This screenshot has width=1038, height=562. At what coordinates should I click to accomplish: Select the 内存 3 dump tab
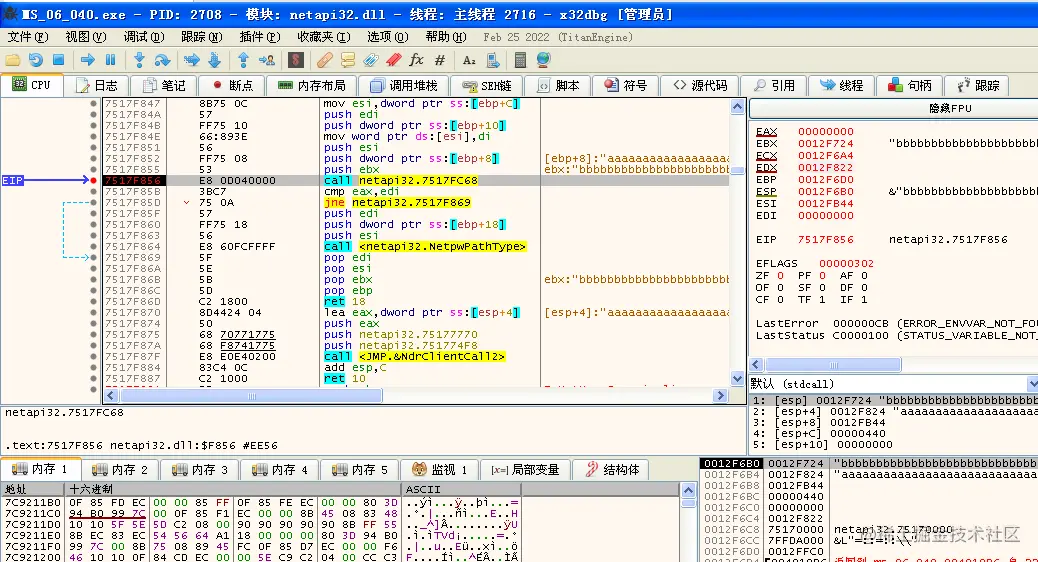pyautogui.click(x=200, y=469)
